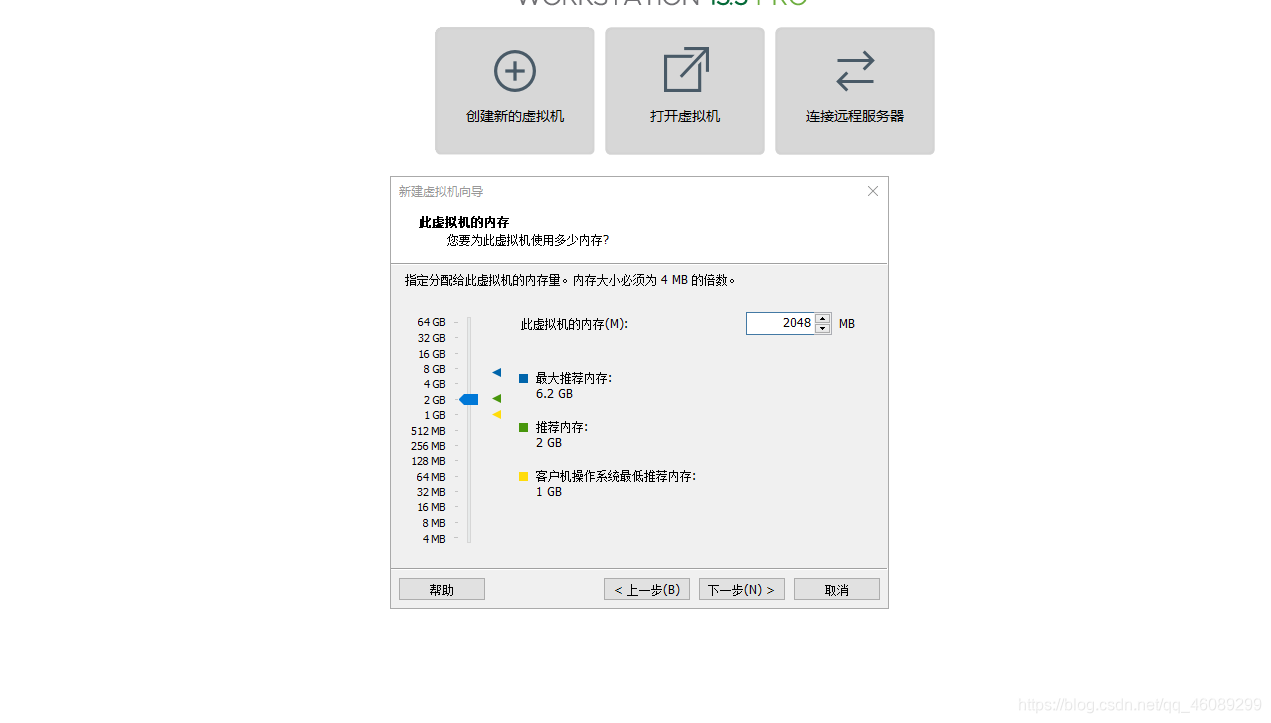The image size is (1271, 723).
Task: Click the wizard title 新建虚拟机向导
Action: pyautogui.click(x=441, y=191)
